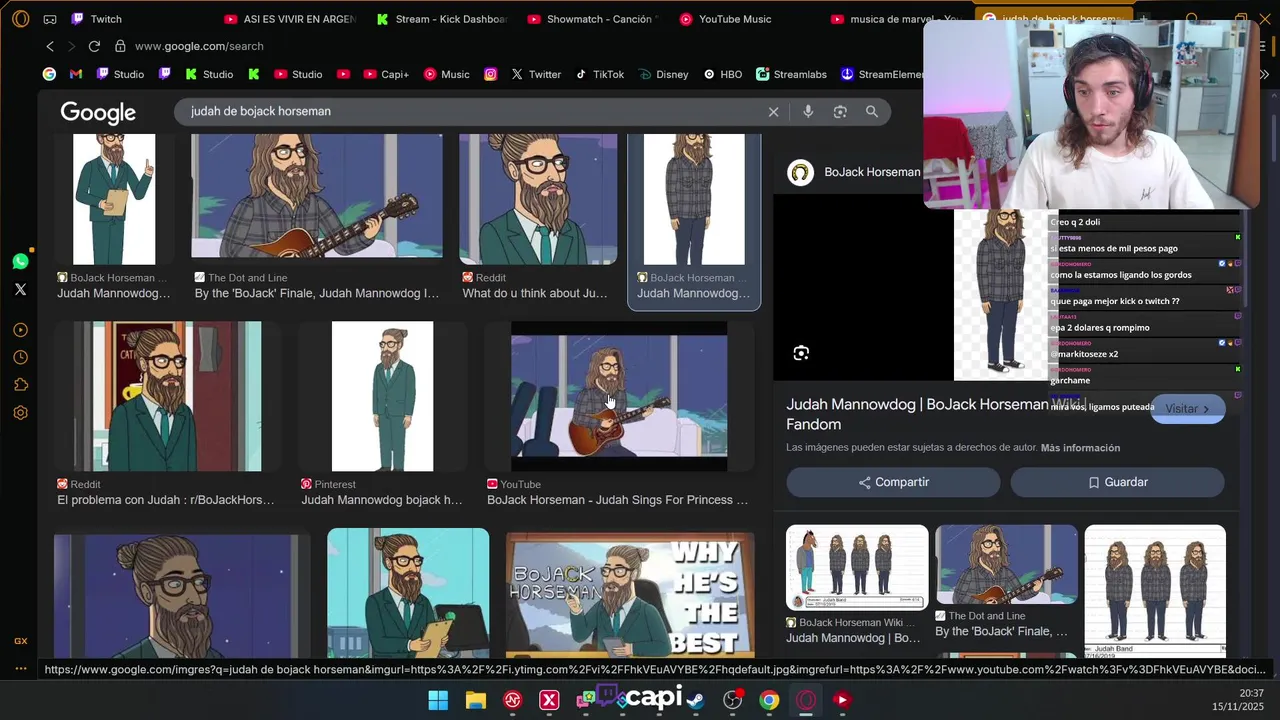Switch to the ASI ES VIVIR EN ARGEN tab
The image size is (1280, 720).
point(290,19)
